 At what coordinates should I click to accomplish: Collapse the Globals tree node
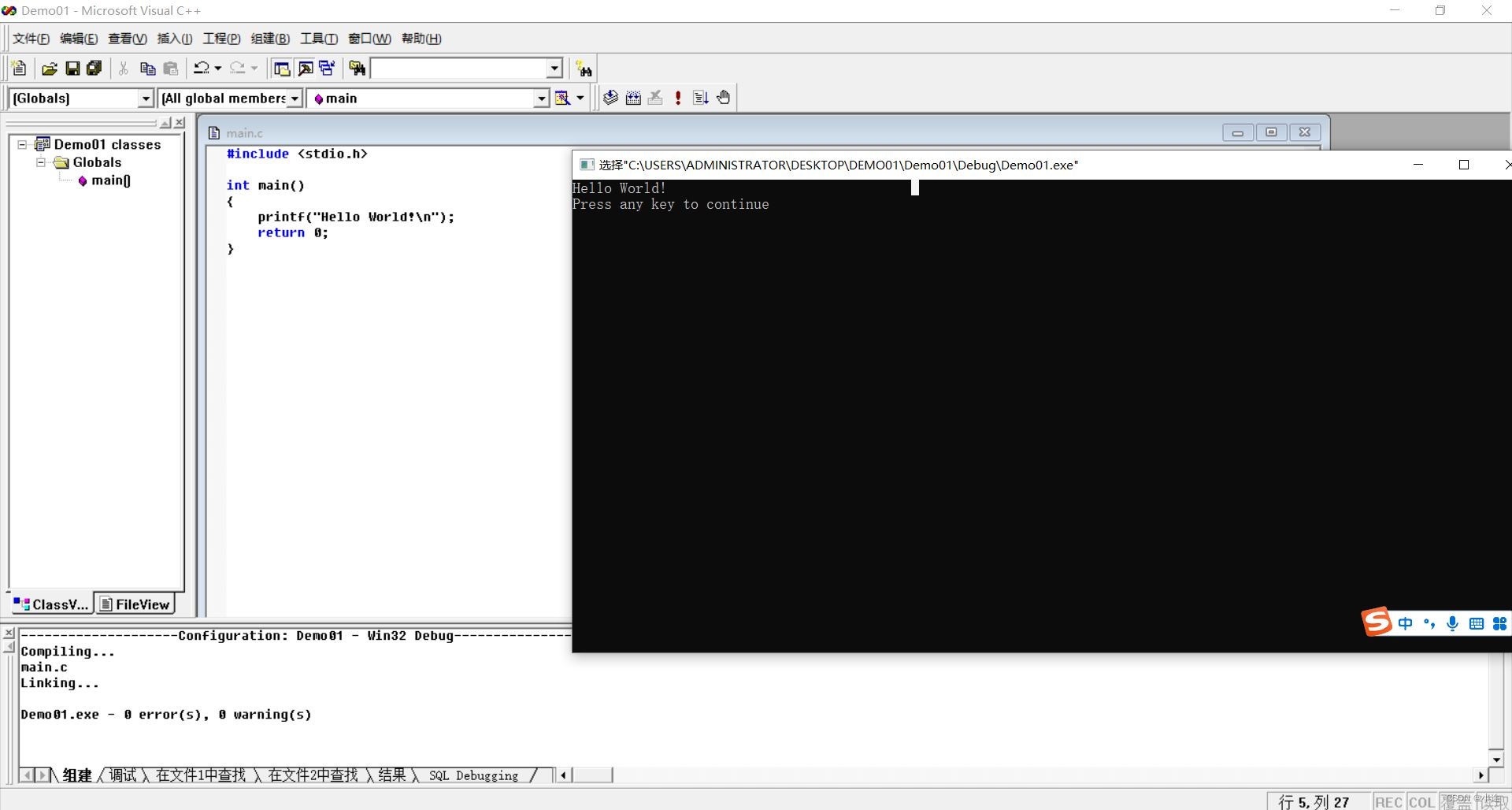[x=40, y=162]
